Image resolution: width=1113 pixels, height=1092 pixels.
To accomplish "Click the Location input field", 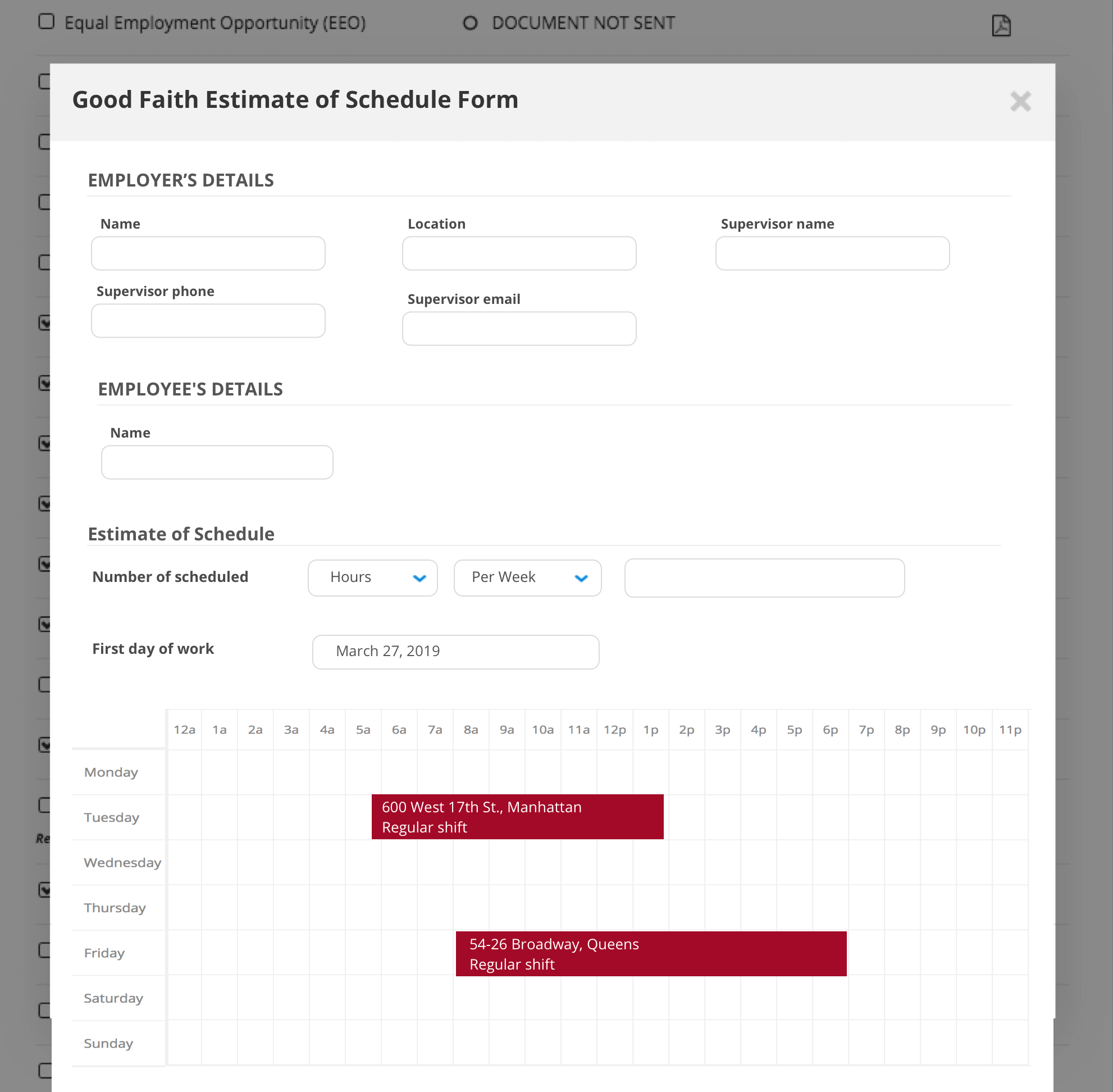I will (x=519, y=253).
